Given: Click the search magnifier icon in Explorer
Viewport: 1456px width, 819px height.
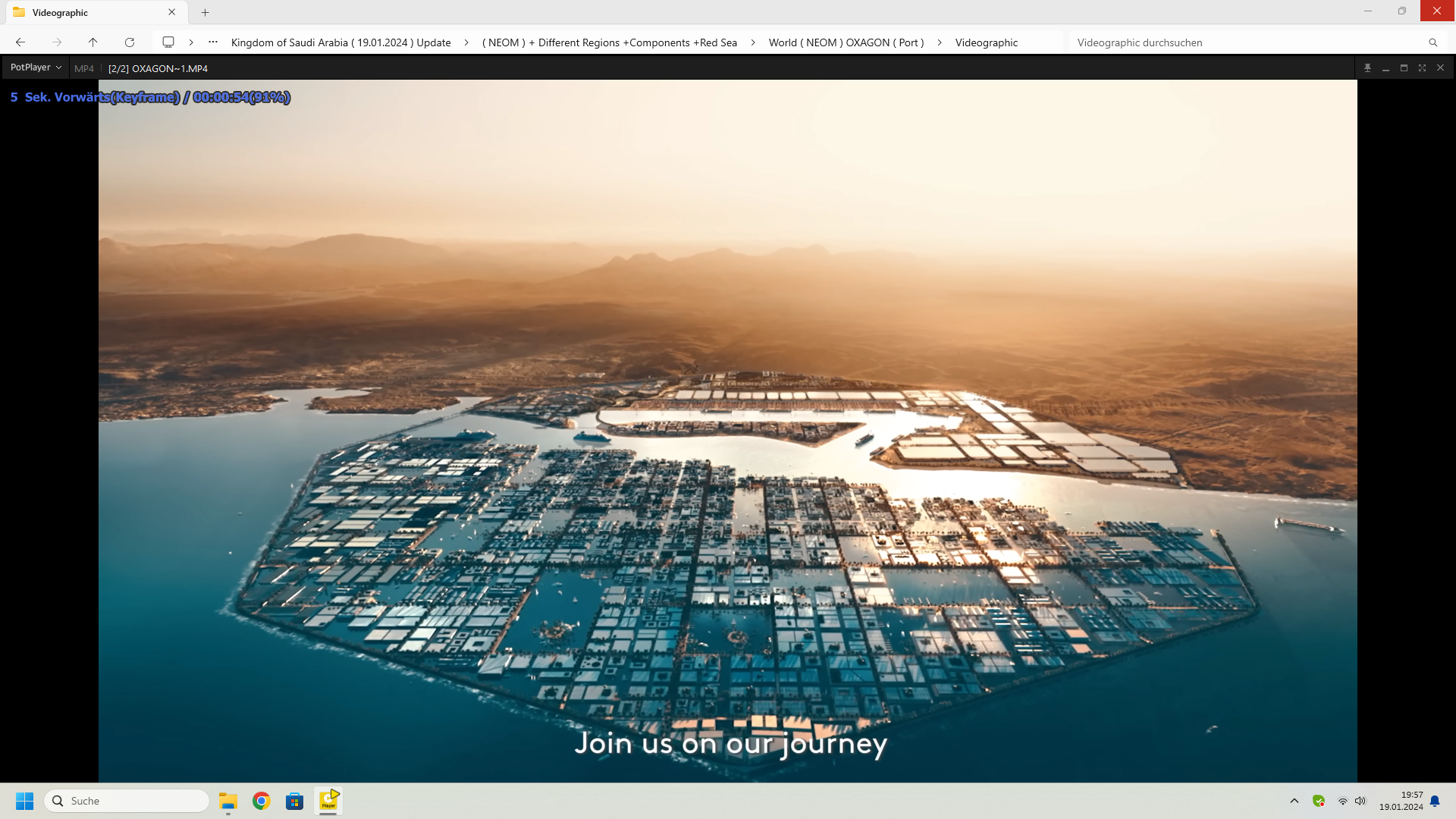Looking at the screenshot, I should click(1433, 42).
